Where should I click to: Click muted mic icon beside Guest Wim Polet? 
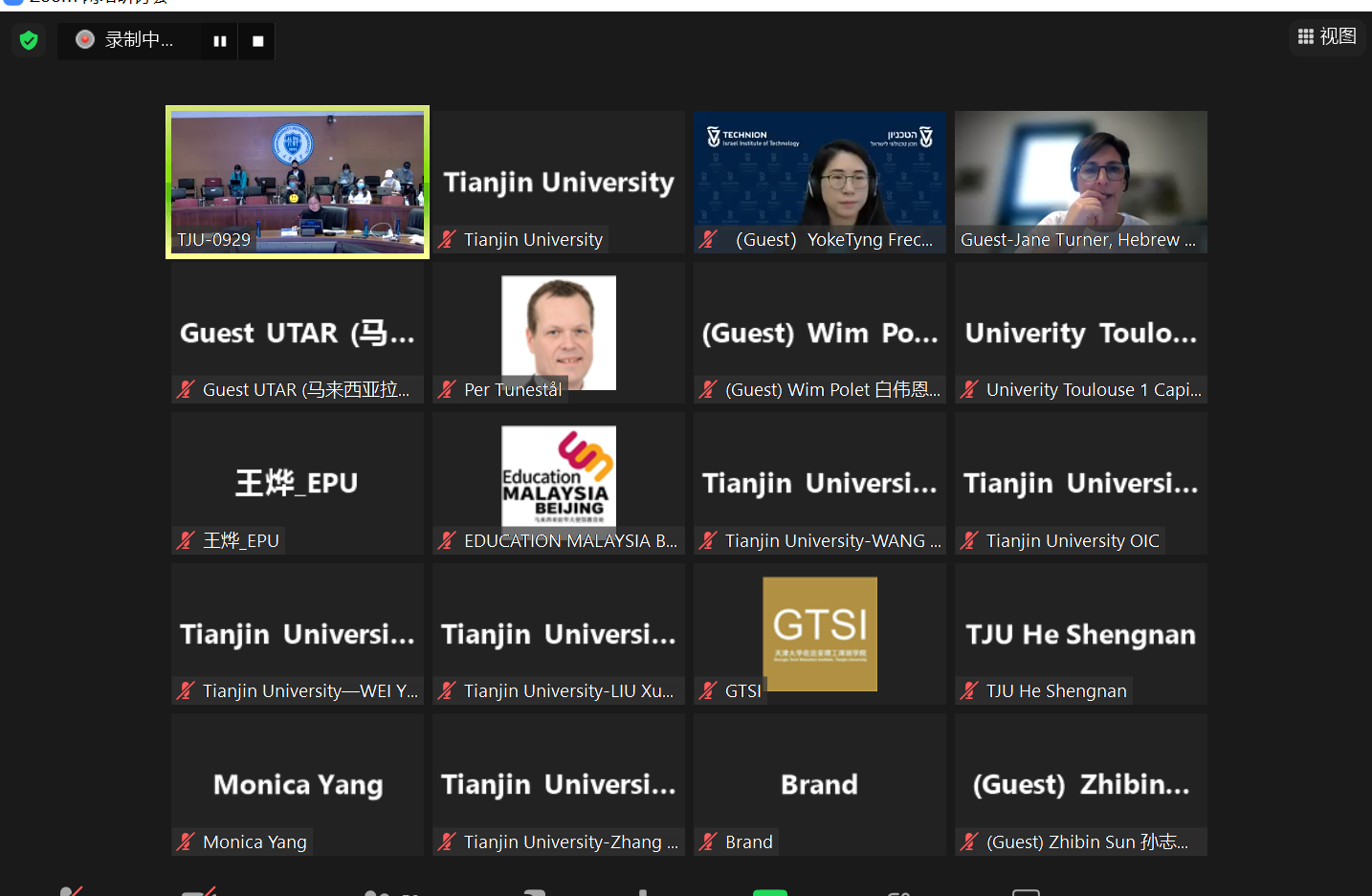(x=708, y=389)
